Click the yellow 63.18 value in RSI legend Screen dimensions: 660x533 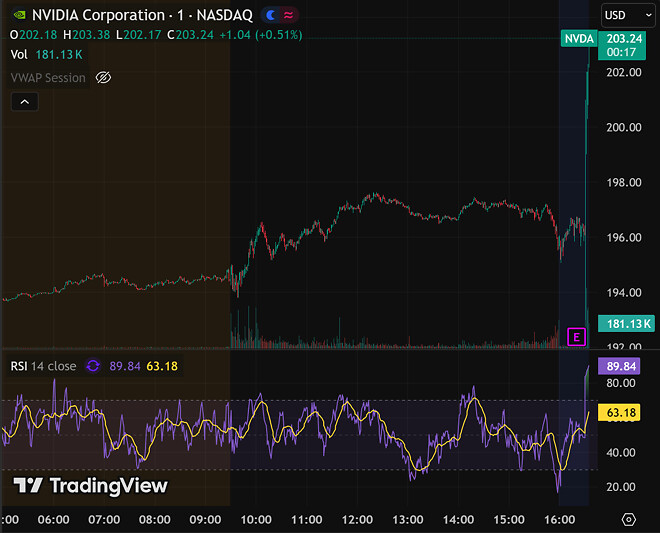tap(162, 366)
